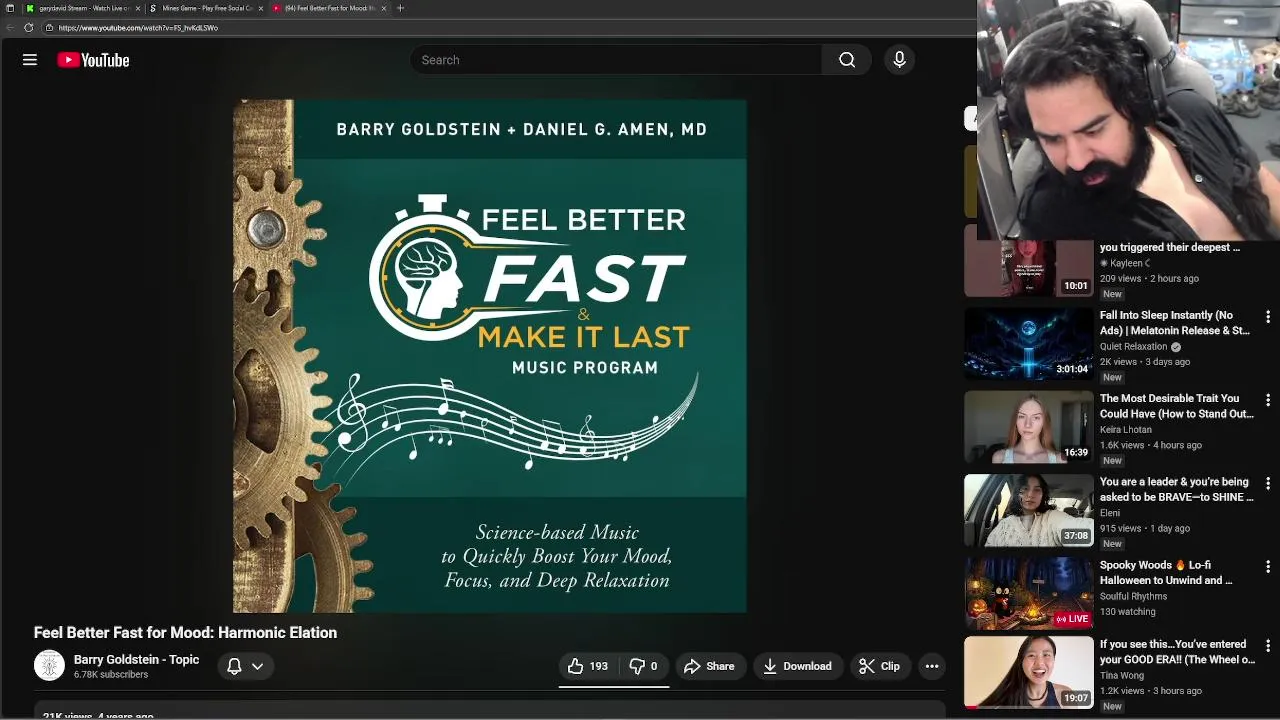Image resolution: width=1280 pixels, height=720 pixels.
Task: Open options menu for You are a leader video
Action: coord(1268,483)
